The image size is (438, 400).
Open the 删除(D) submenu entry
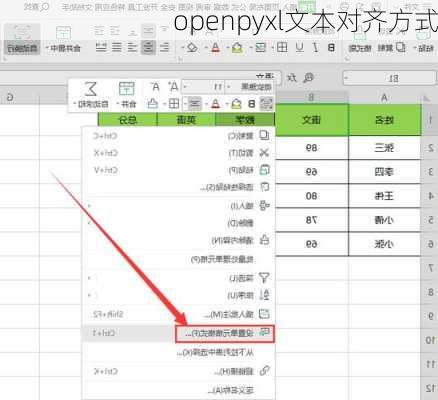point(178,223)
